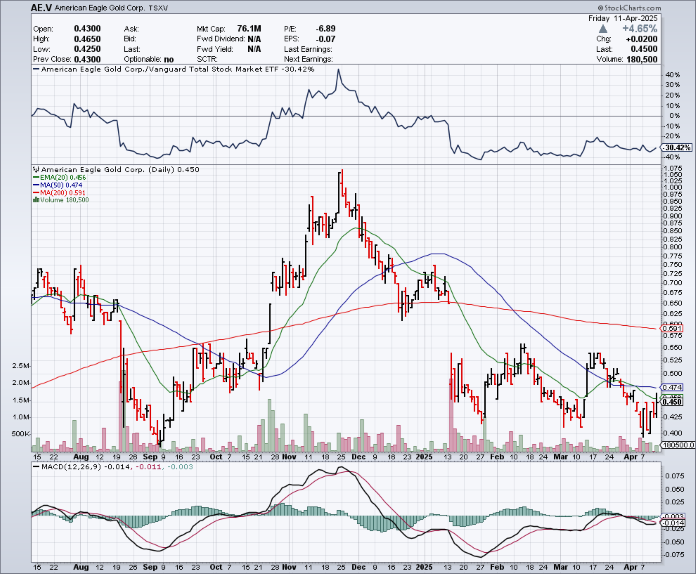Image resolution: width=696 pixels, height=574 pixels.
Task: Click the 0.450 last price tag
Action: 673,401
